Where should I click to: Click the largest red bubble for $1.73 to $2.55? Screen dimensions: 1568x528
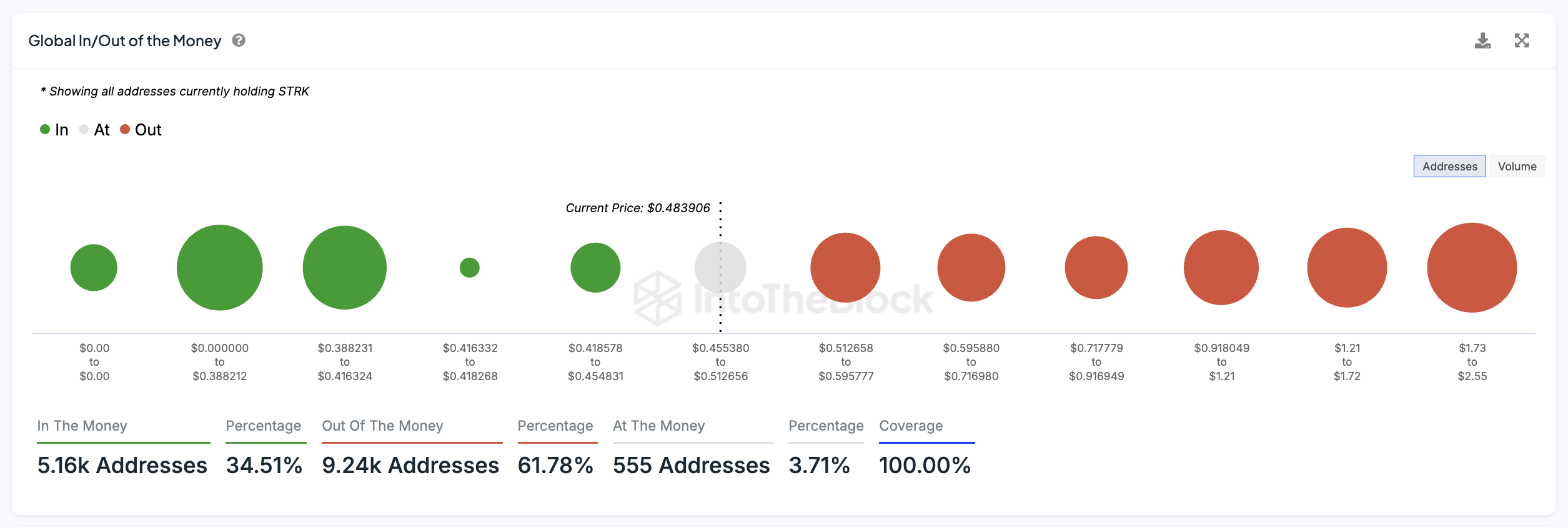[1472, 268]
